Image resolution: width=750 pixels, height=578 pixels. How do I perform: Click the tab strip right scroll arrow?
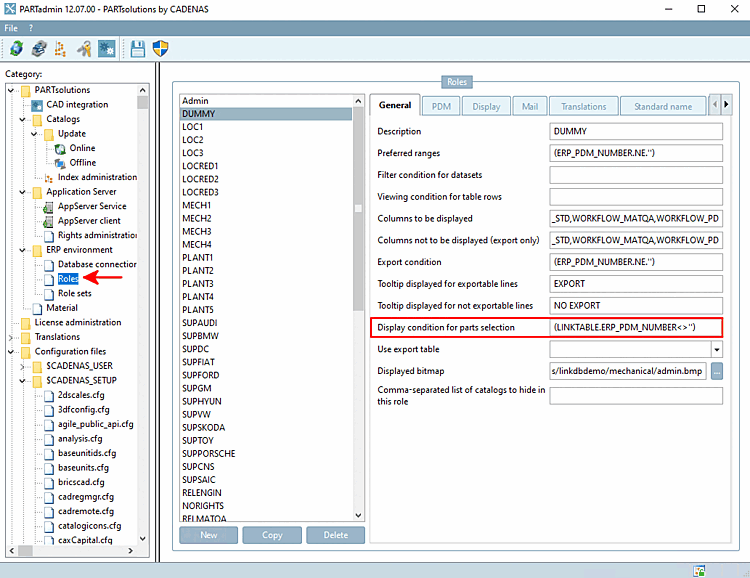click(x=726, y=104)
